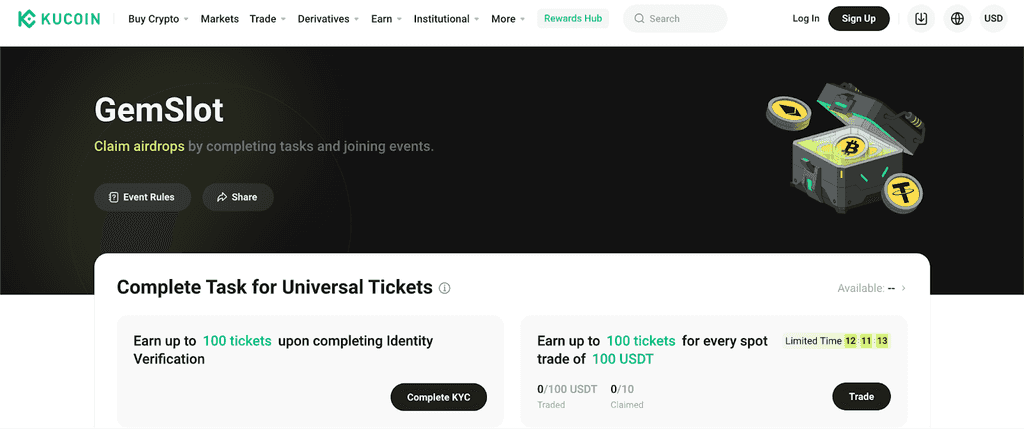Screen dimensions: 1024x429
Task: Click the Log In link
Action: [x=806, y=19]
